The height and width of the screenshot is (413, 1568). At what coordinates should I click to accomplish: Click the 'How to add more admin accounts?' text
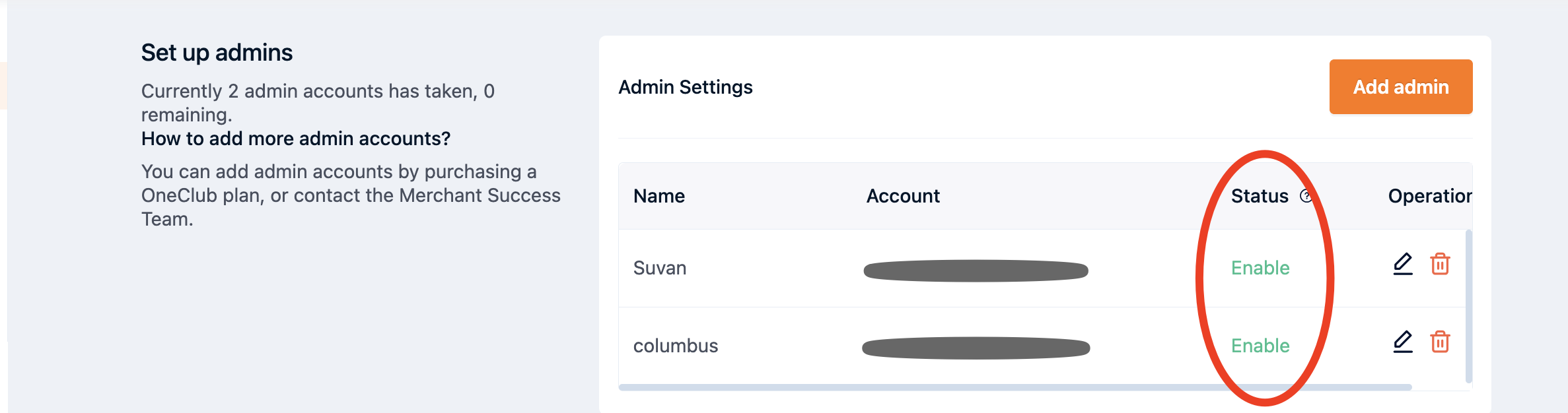[x=296, y=139]
